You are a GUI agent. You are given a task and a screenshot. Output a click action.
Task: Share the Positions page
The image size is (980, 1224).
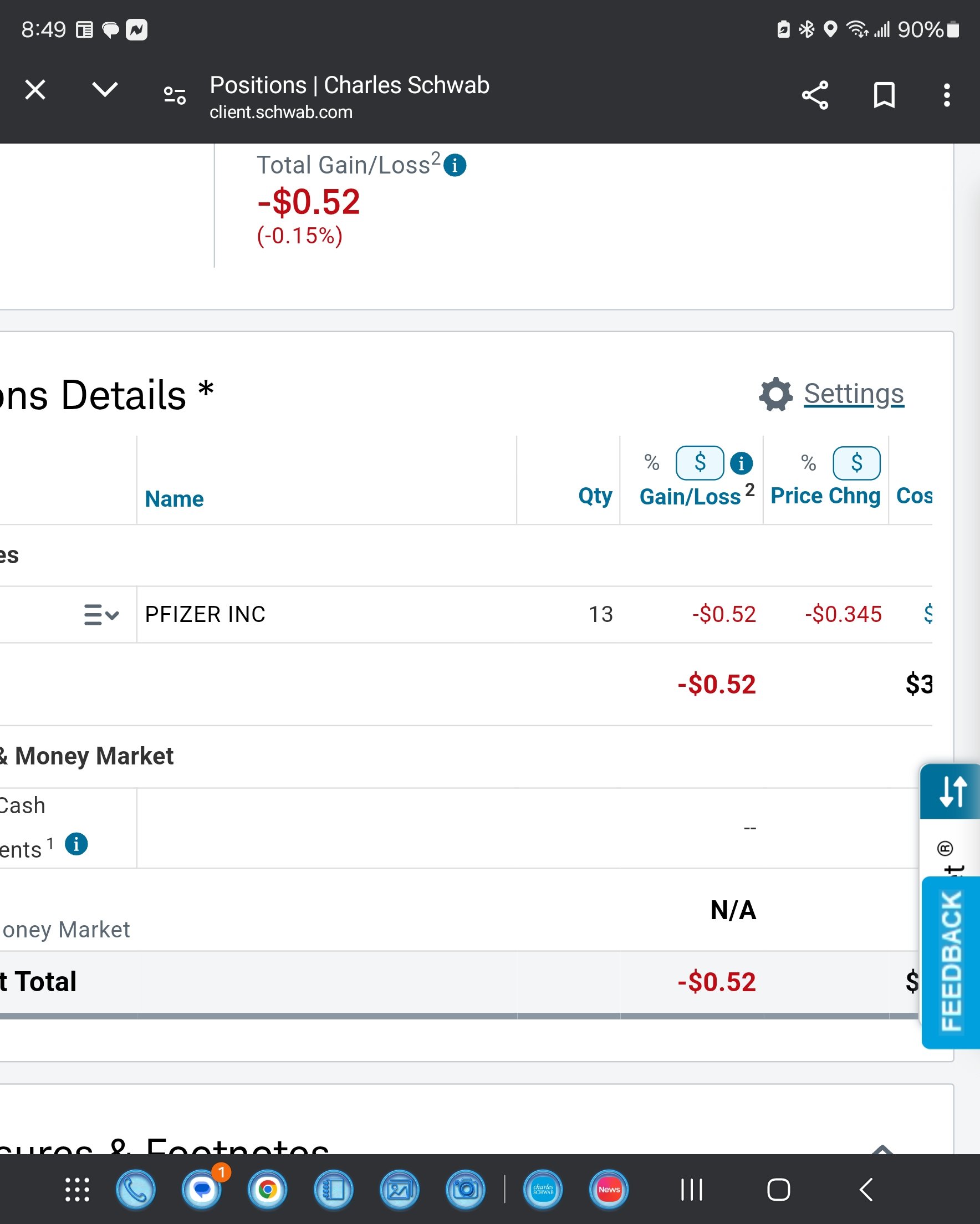tap(815, 95)
